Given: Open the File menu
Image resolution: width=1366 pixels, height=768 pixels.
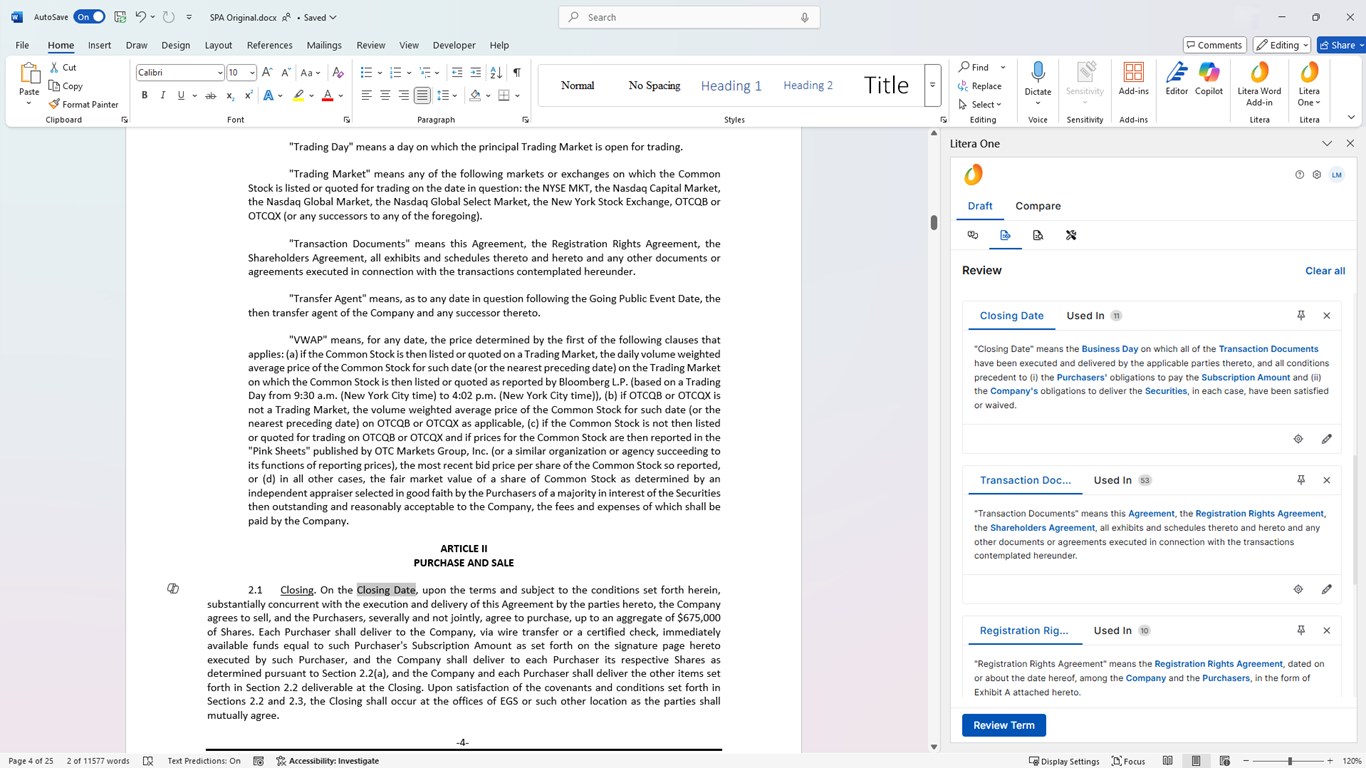Looking at the screenshot, I should [22, 45].
